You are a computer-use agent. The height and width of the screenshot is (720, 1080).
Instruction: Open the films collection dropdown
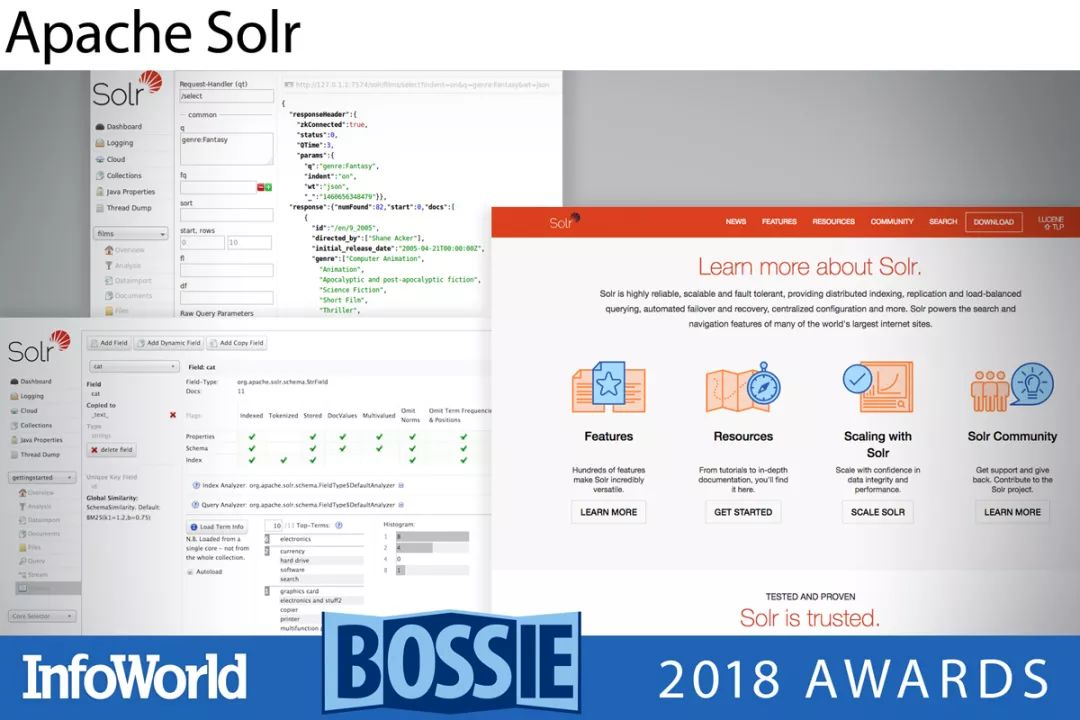pos(130,234)
